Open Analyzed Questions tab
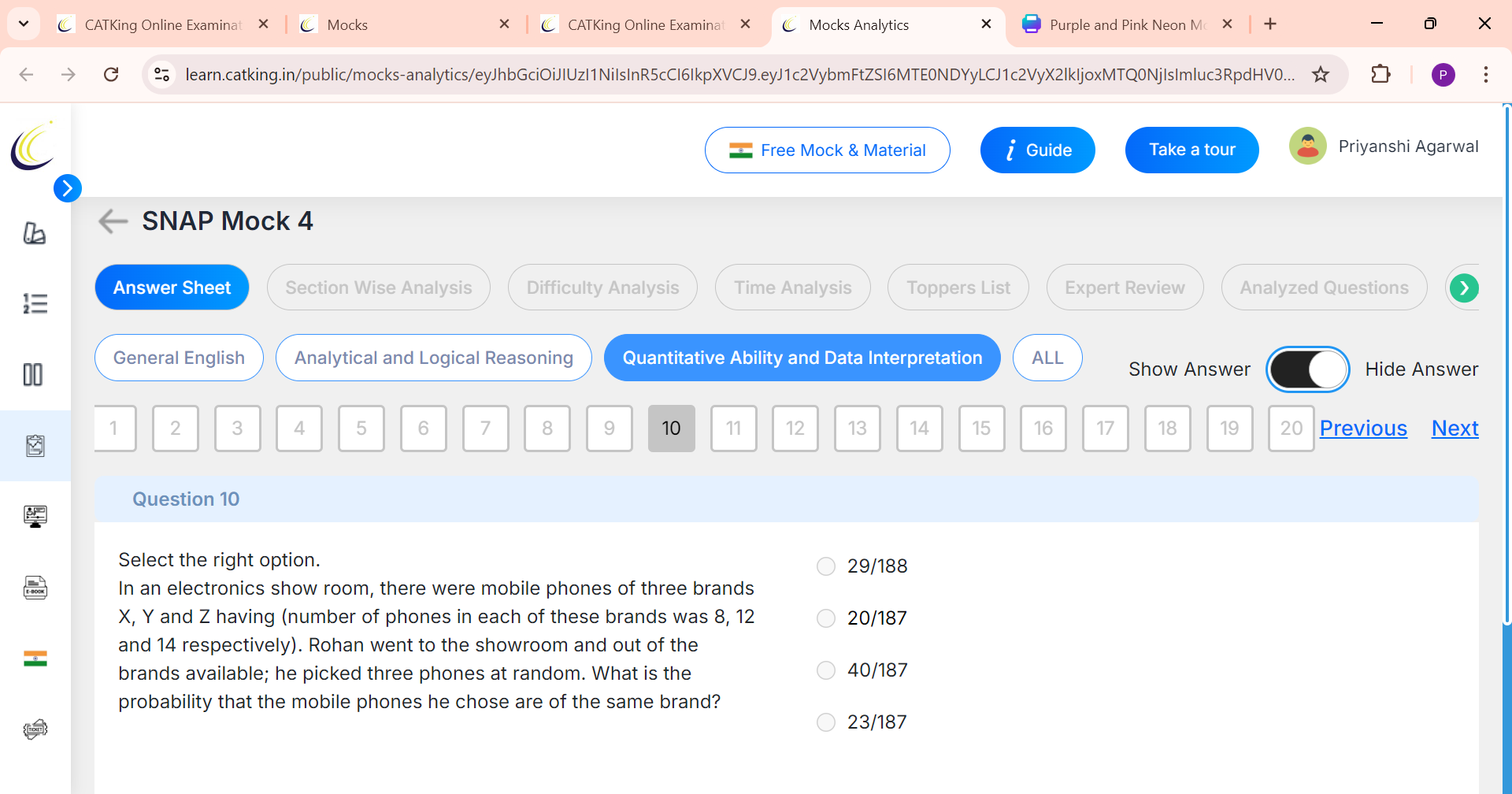This screenshot has width=1512, height=794. click(1324, 288)
